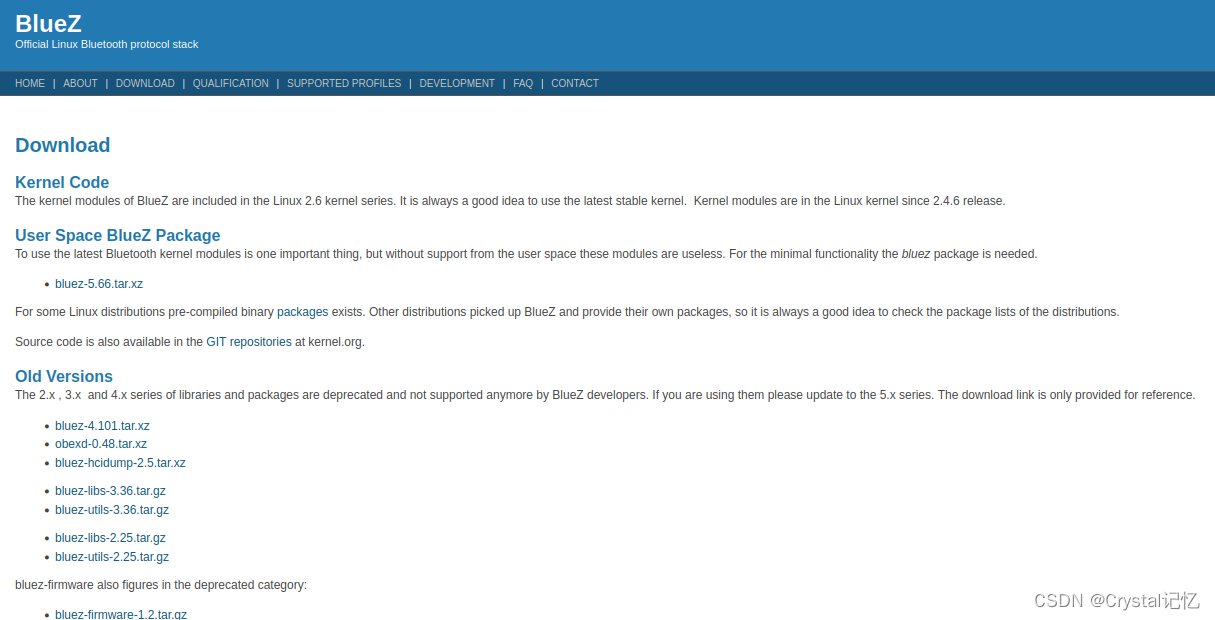This screenshot has height=620, width=1215.
Task: Click the Old Versions heading
Action: (64, 376)
